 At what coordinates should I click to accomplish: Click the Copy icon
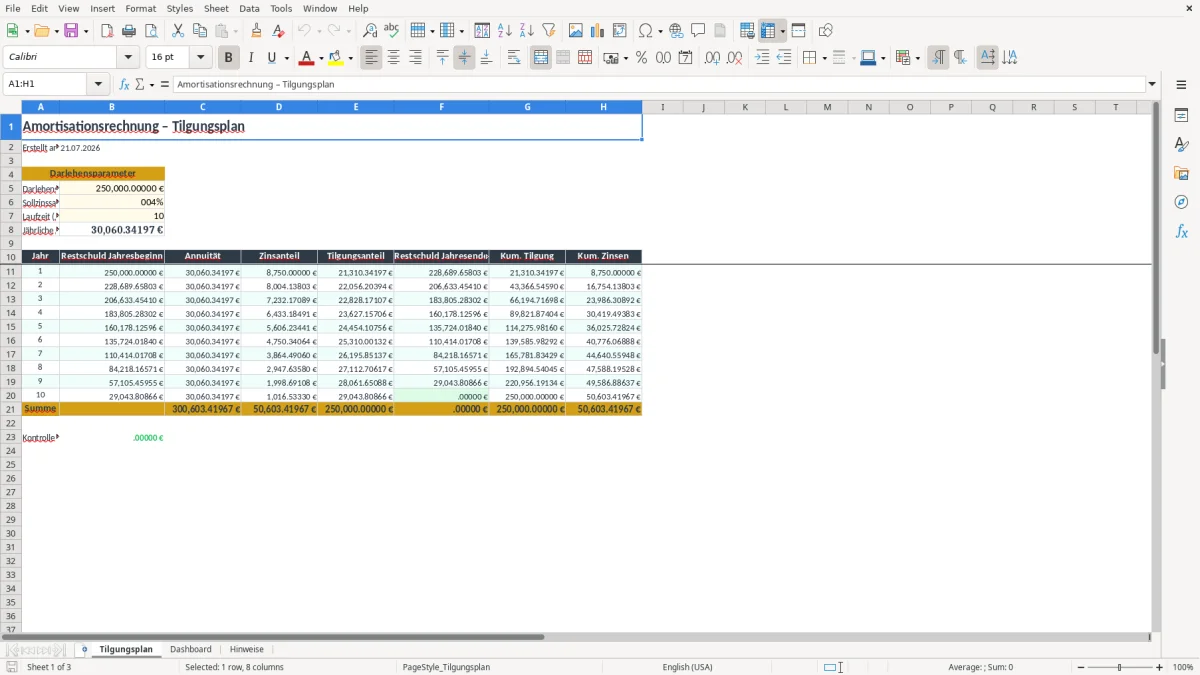click(x=200, y=30)
